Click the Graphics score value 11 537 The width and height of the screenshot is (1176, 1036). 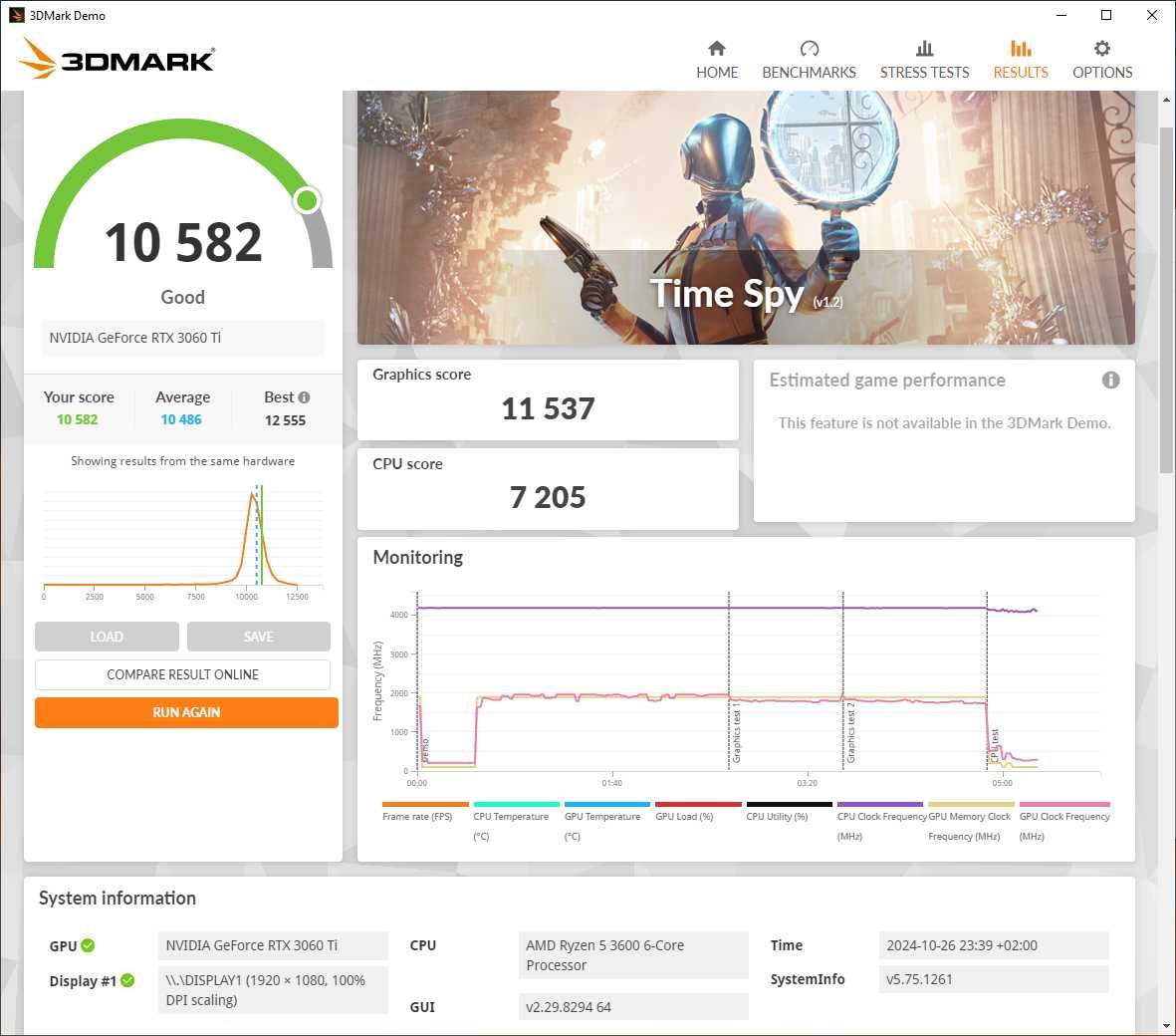point(548,408)
